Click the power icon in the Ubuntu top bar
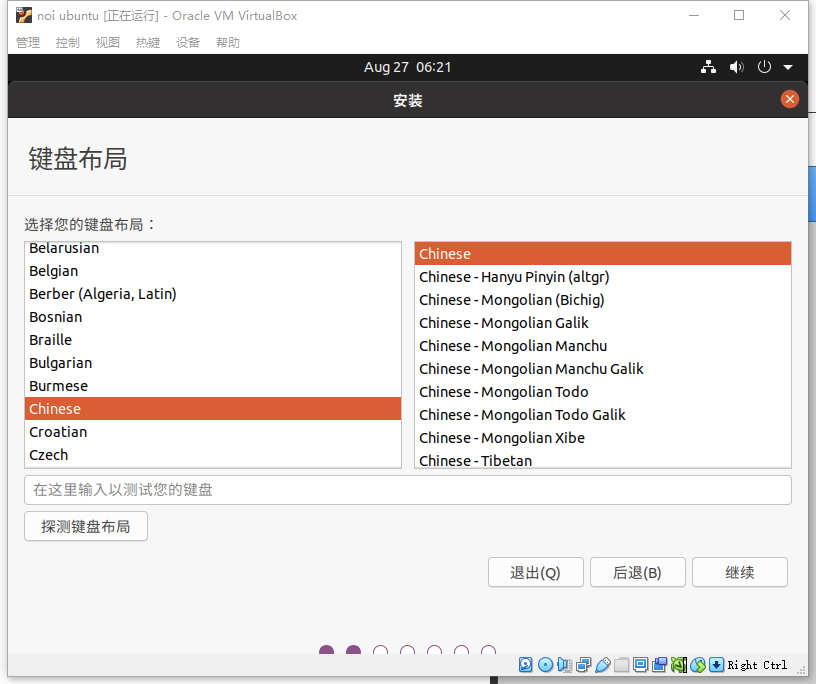This screenshot has width=816, height=684. pos(764,67)
